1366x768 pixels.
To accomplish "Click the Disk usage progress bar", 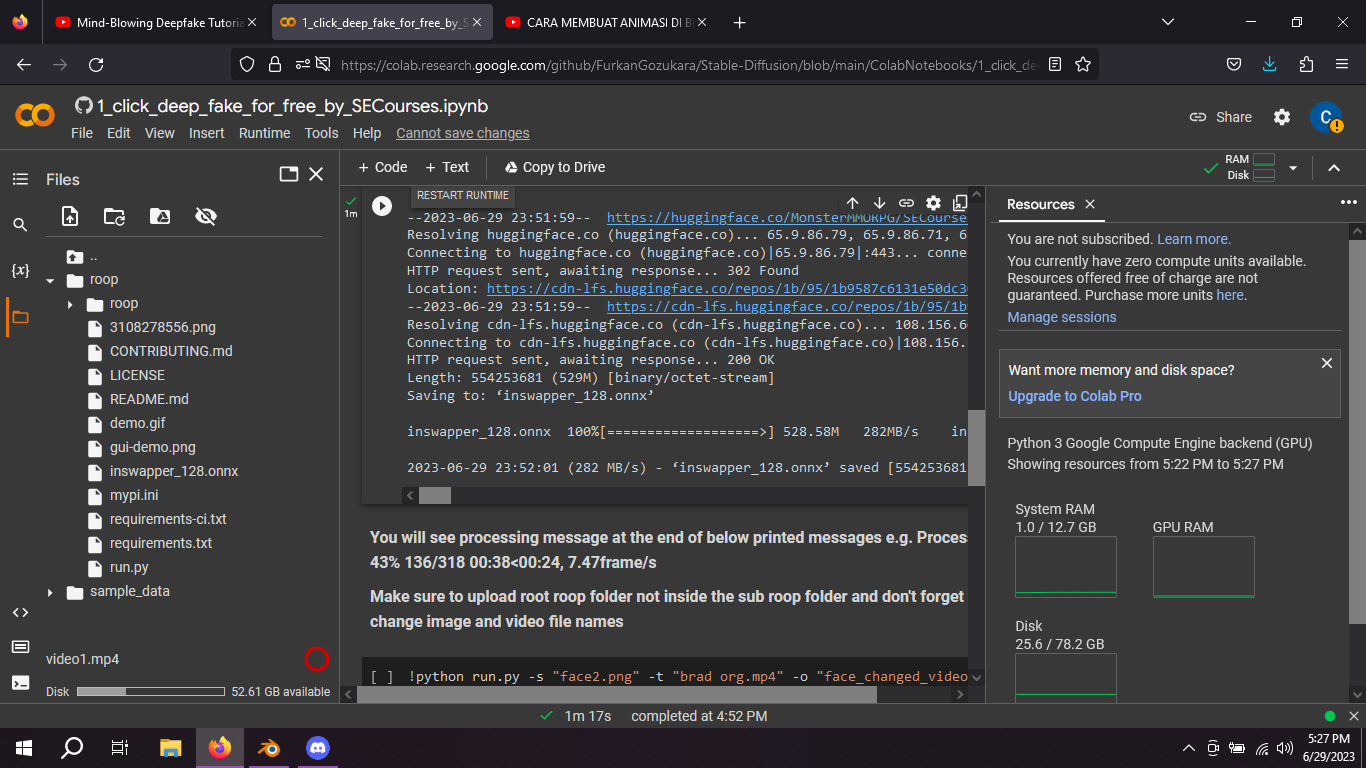I will tap(149, 690).
